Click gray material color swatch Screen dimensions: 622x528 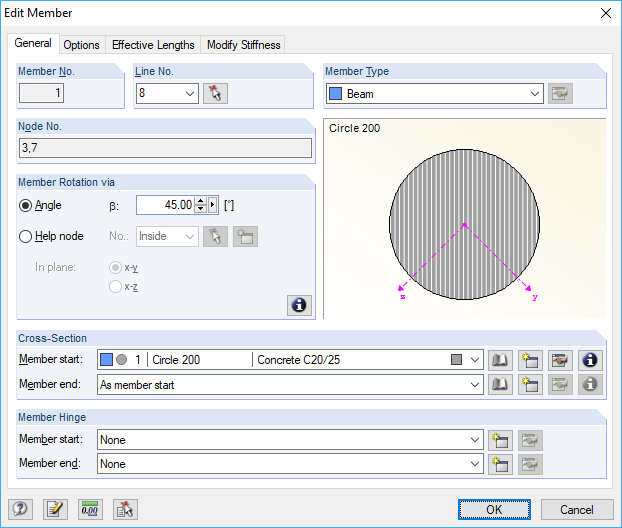pyautogui.click(x=457, y=360)
